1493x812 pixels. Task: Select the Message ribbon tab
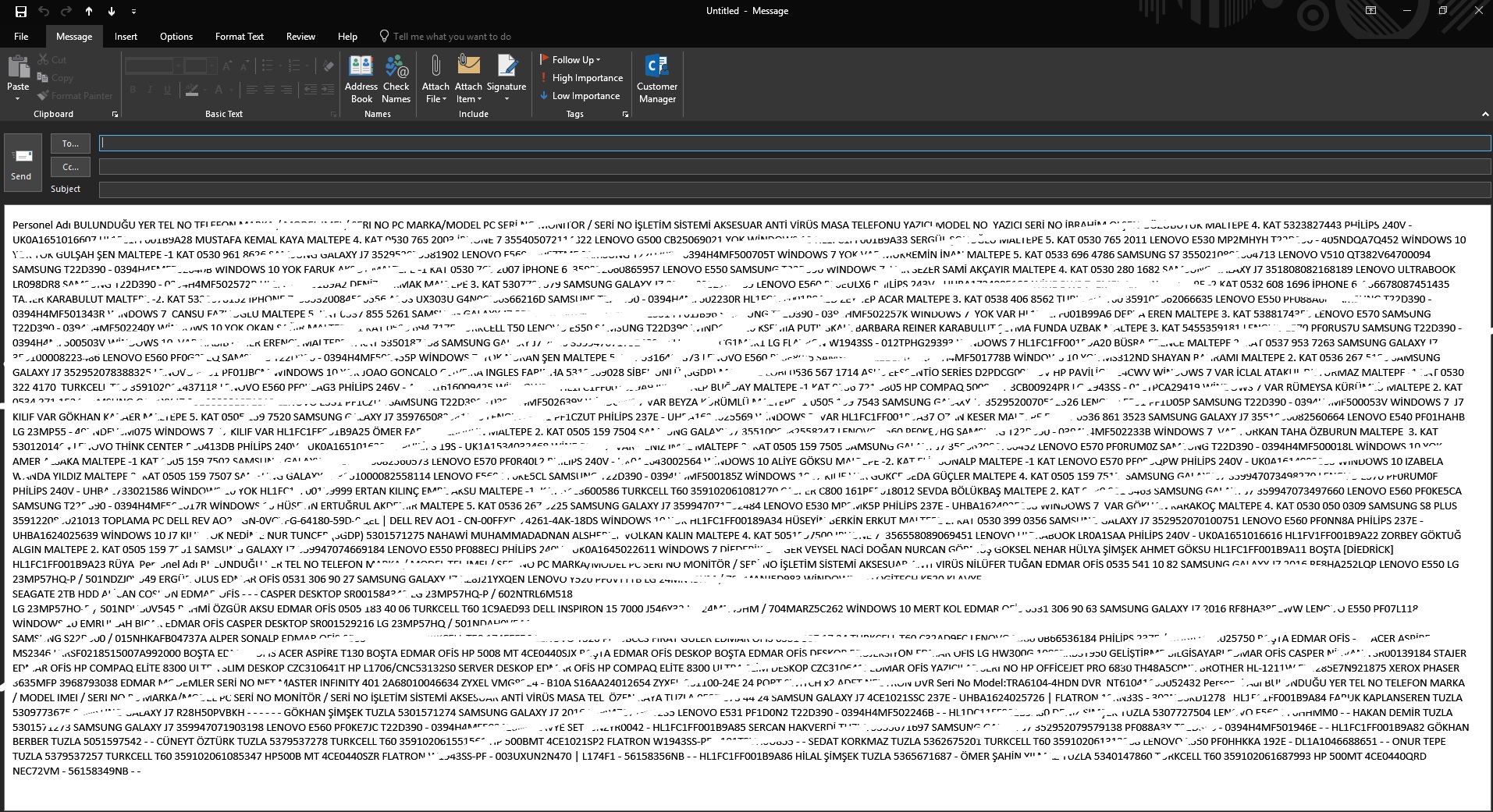pos(74,37)
